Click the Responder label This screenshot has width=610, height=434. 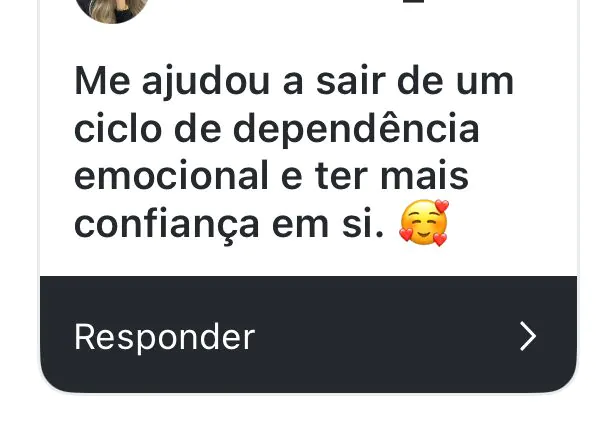[165, 338]
